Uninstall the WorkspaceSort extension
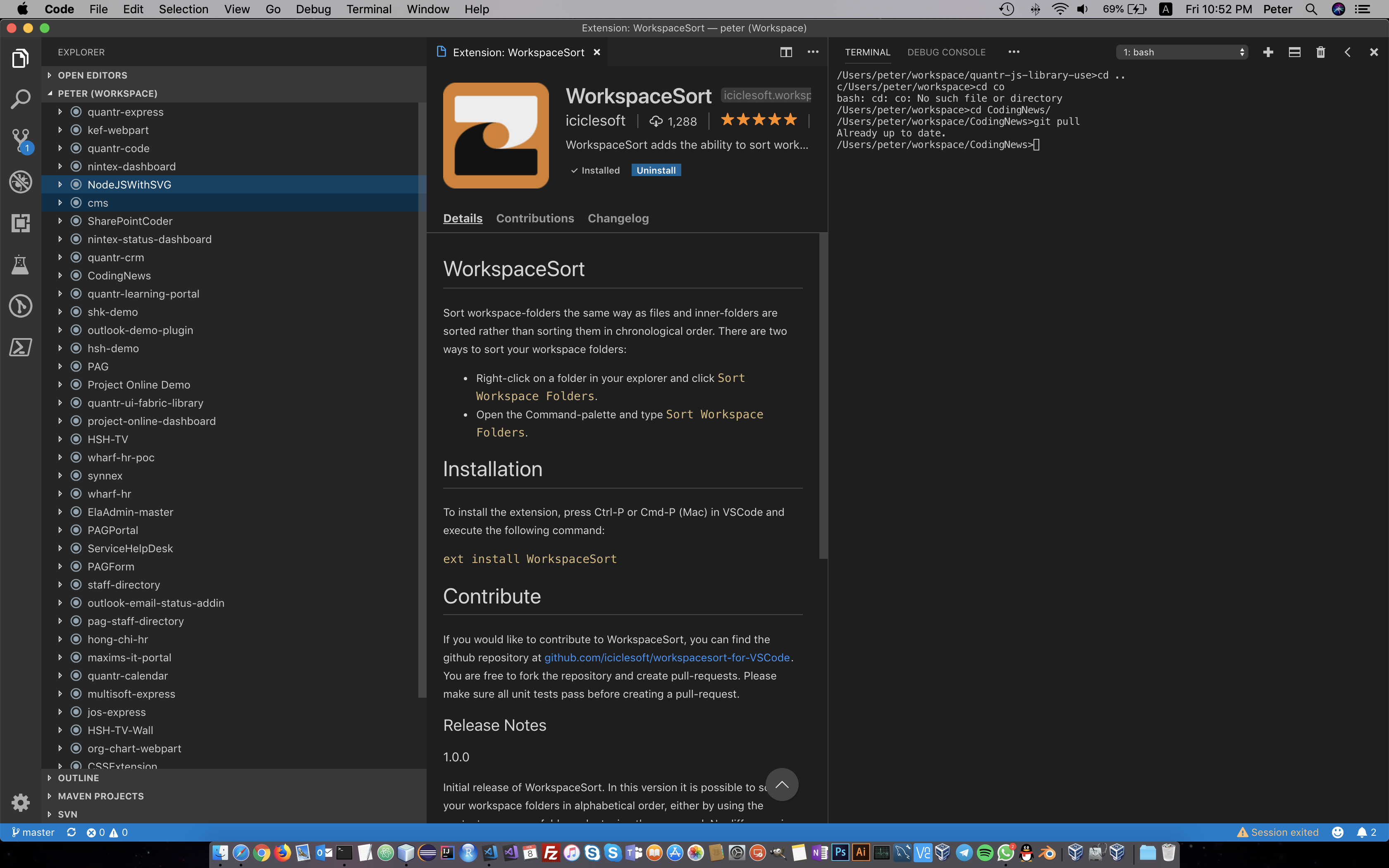Screen dimensions: 1389x868 [x=656, y=170]
